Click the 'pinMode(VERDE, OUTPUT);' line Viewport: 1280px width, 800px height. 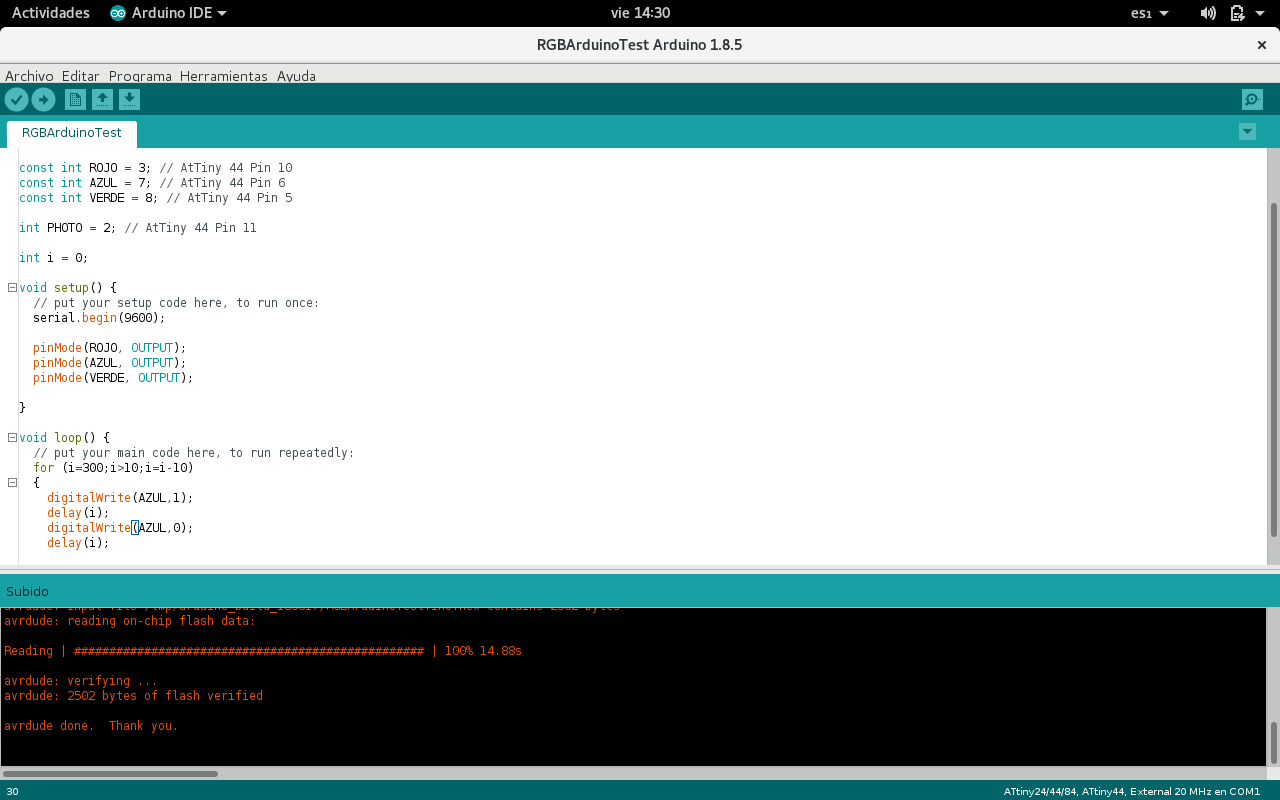[113, 378]
